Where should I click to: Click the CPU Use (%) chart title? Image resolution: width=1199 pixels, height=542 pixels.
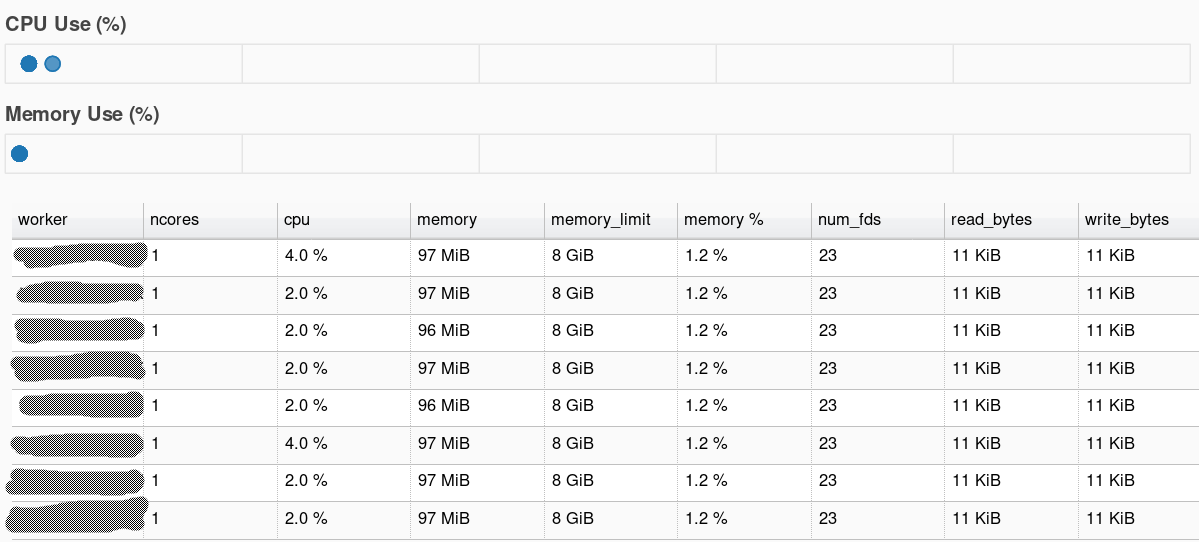coord(66,25)
